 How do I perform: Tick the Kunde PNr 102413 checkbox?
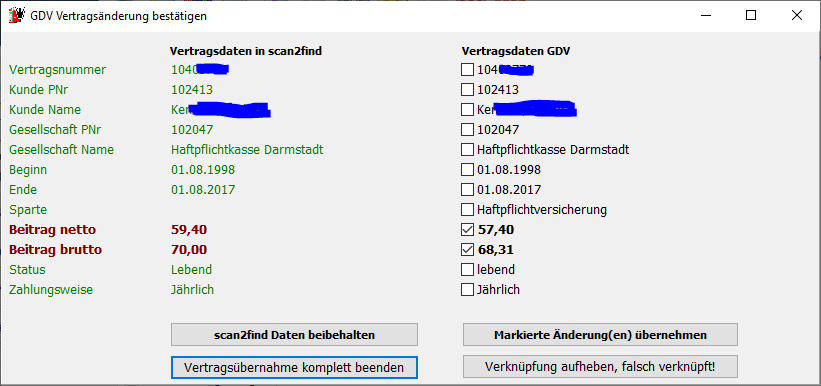(x=467, y=90)
